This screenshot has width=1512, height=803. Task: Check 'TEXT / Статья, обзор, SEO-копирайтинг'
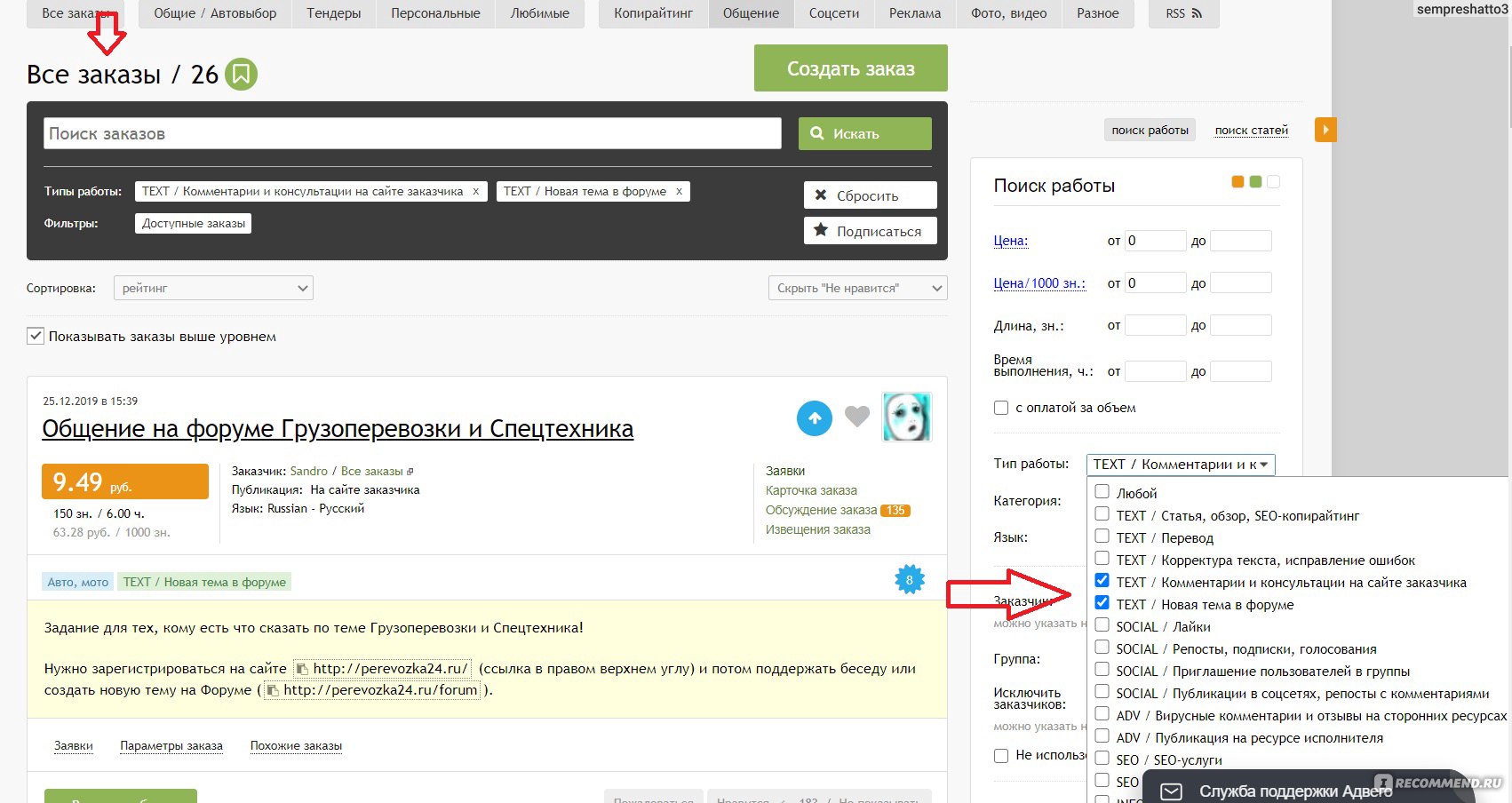(x=1102, y=513)
